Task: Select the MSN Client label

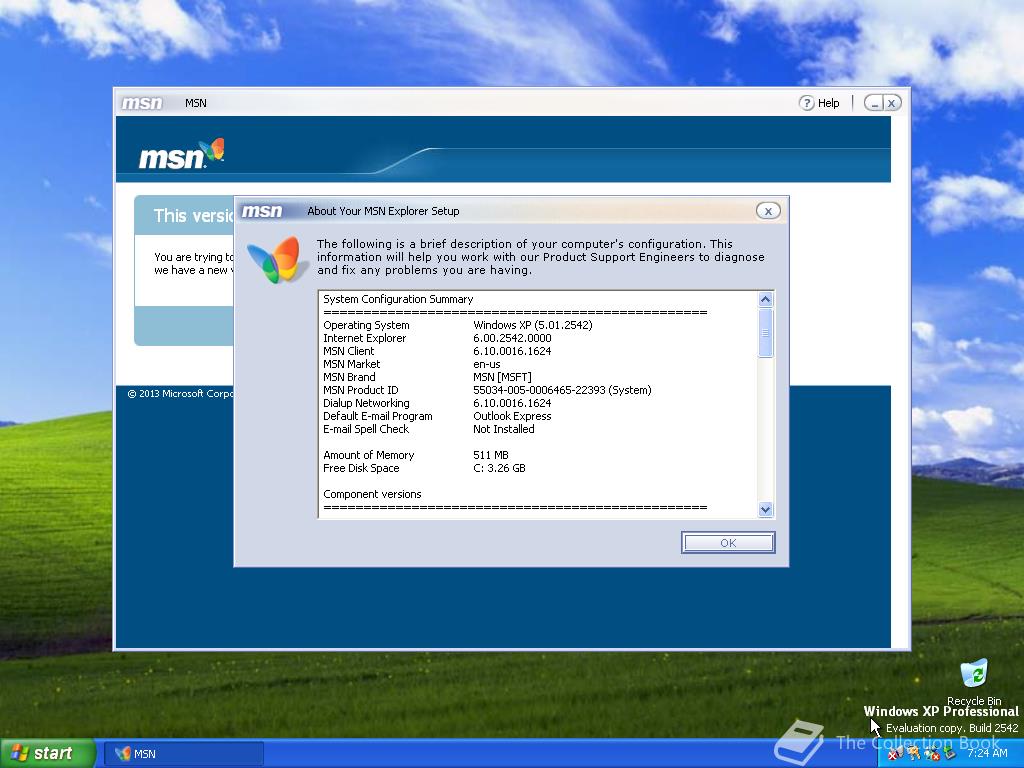Action: coord(349,351)
